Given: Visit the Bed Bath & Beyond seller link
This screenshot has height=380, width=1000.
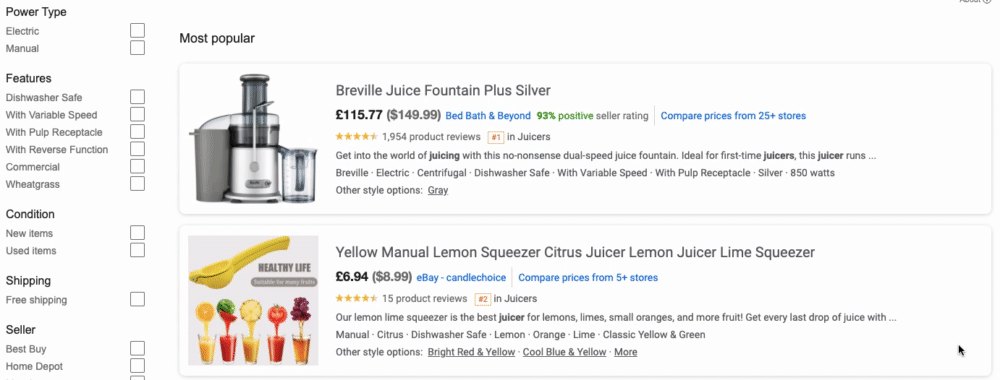Looking at the screenshot, I should pyautogui.click(x=488, y=116).
